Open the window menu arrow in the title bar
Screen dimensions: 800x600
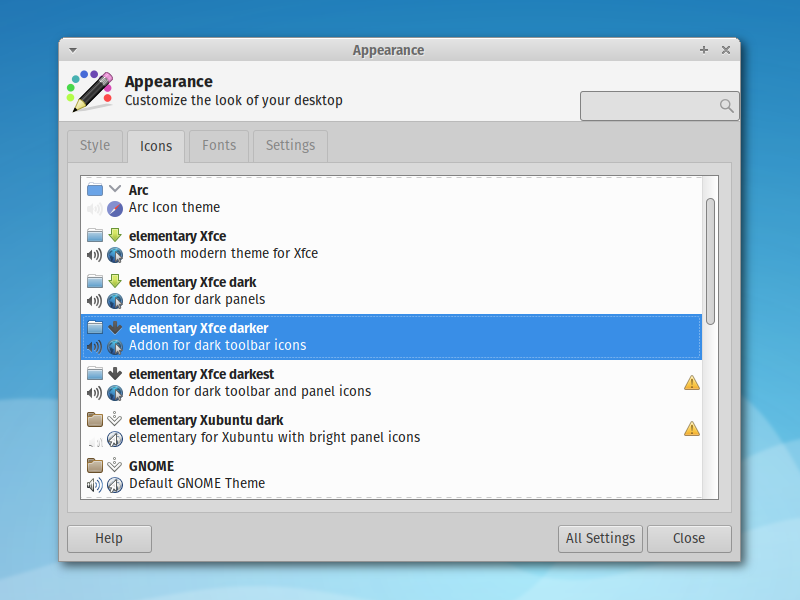coord(71,49)
